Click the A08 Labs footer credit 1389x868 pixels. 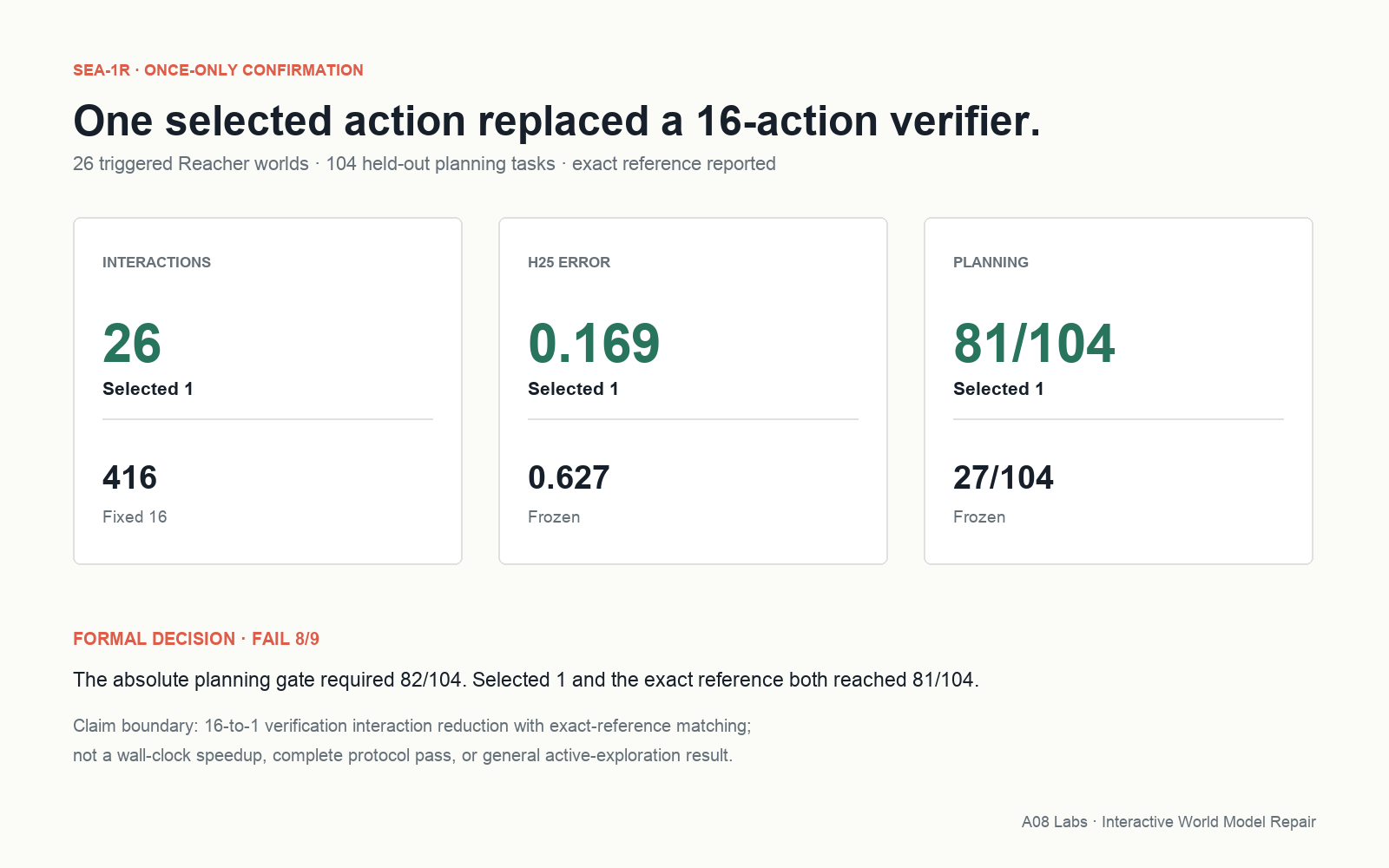[1168, 822]
